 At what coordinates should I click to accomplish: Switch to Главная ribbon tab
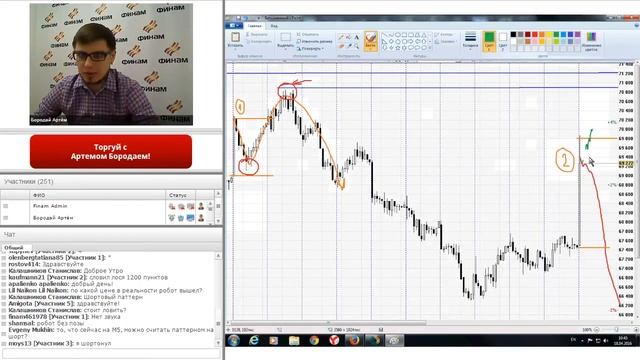point(254,26)
